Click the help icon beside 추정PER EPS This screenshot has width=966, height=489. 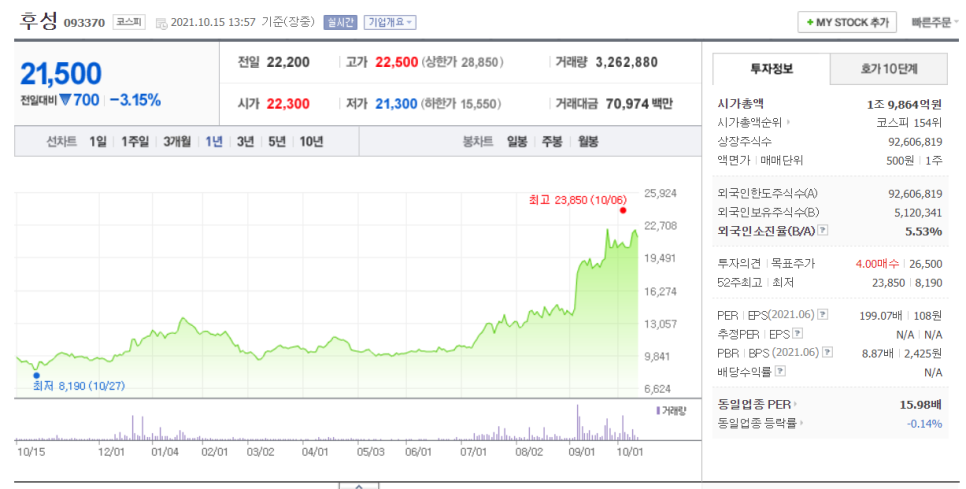(798, 333)
